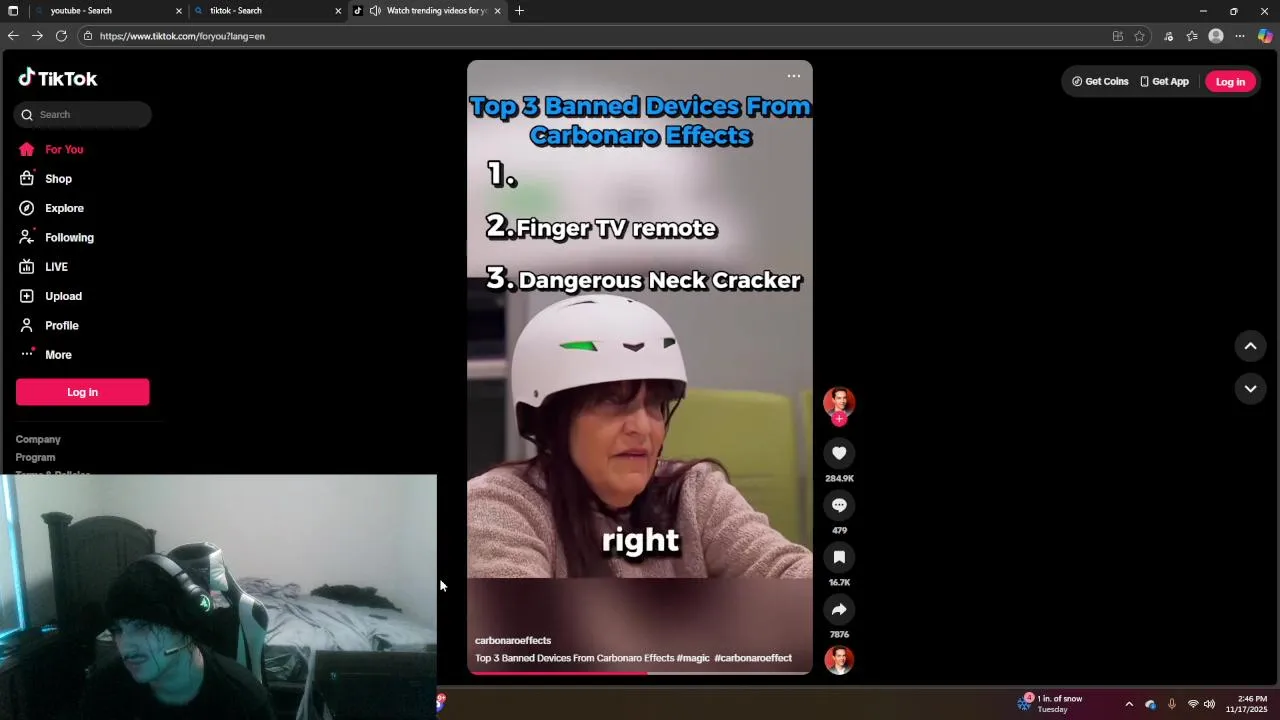1280x720 pixels.
Task: Click the browser forward arrow
Action: click(x=37, y=36)
